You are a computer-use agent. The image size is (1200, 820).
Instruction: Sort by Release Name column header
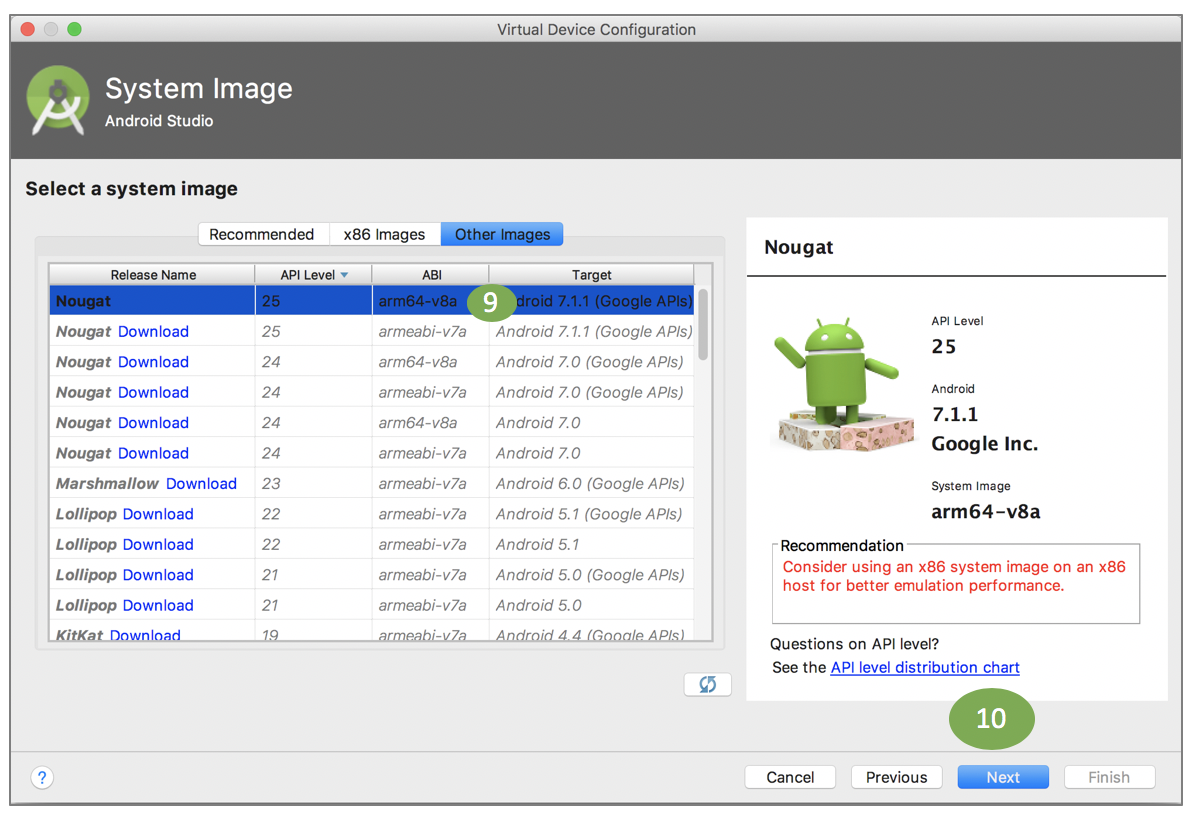tap(153, 275)
